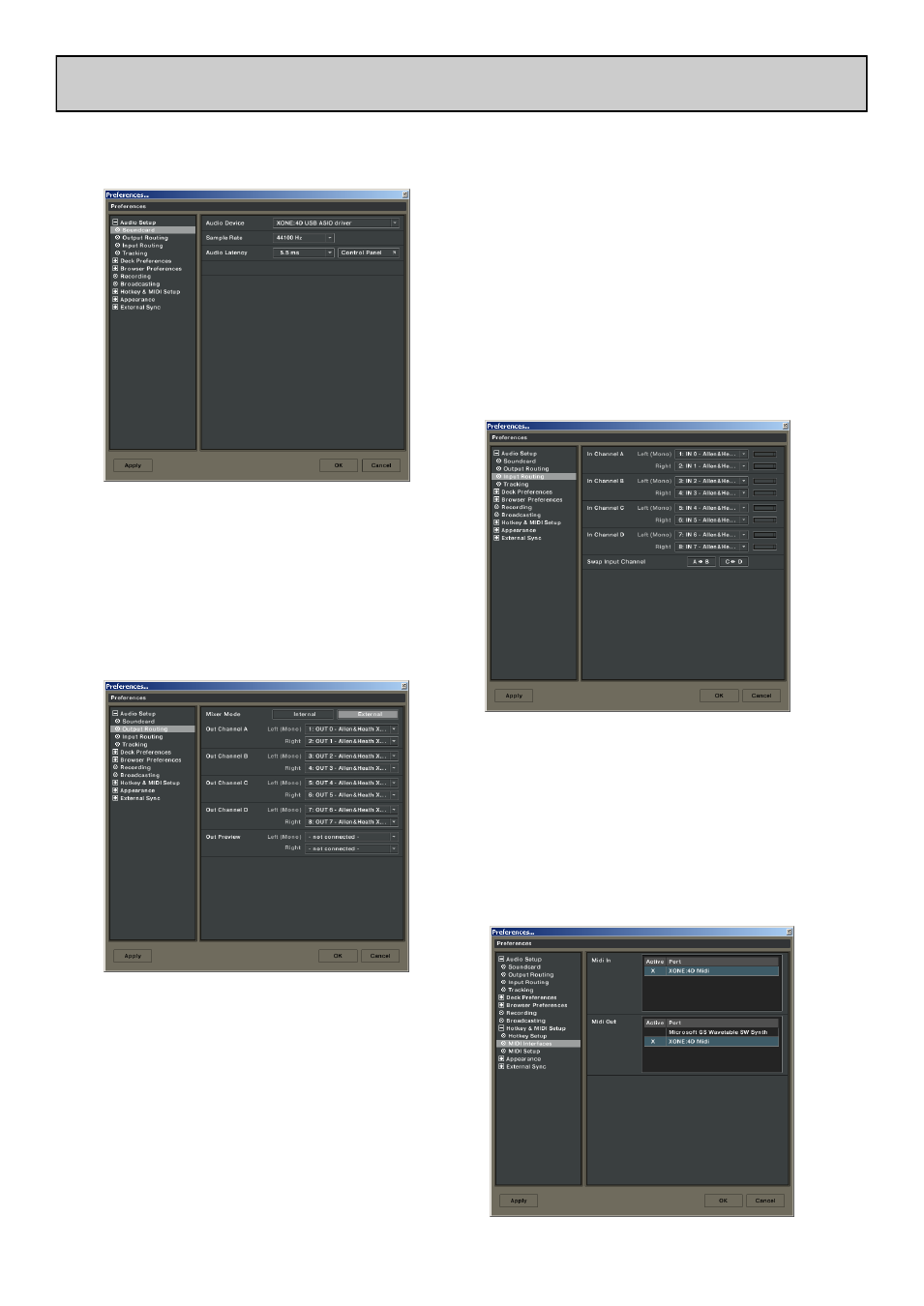Expand Appearance in MIDI Interfaces window
Viewport: 924px width, 1306px height.
tap(501, 1059)
